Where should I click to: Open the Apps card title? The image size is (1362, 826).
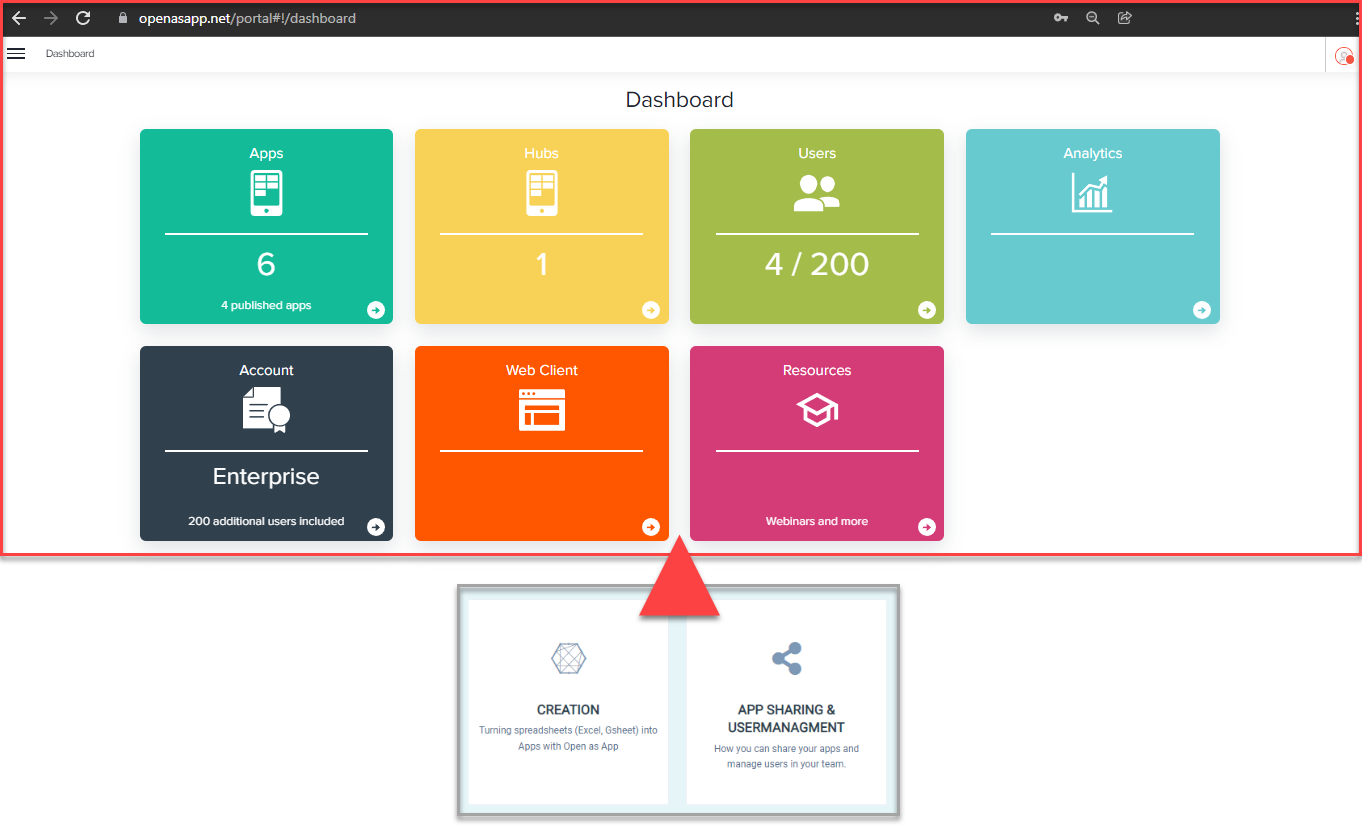click(266, 153)
